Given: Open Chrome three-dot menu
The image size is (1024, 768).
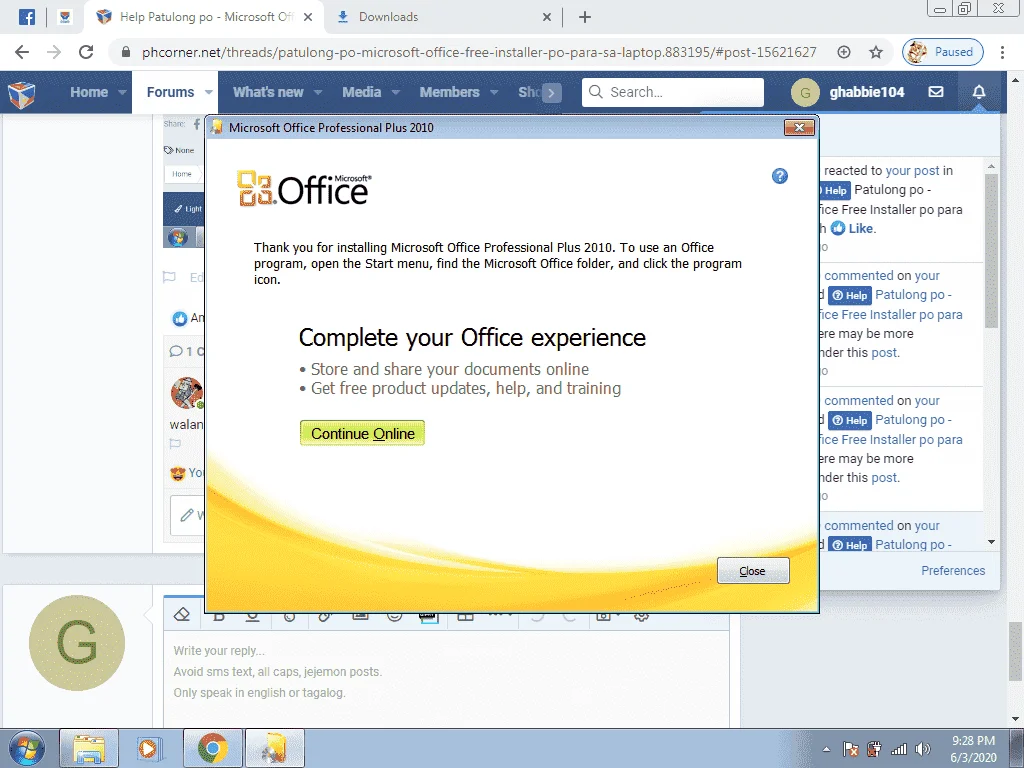Looking at the screenshot, I should (1002, 52).
